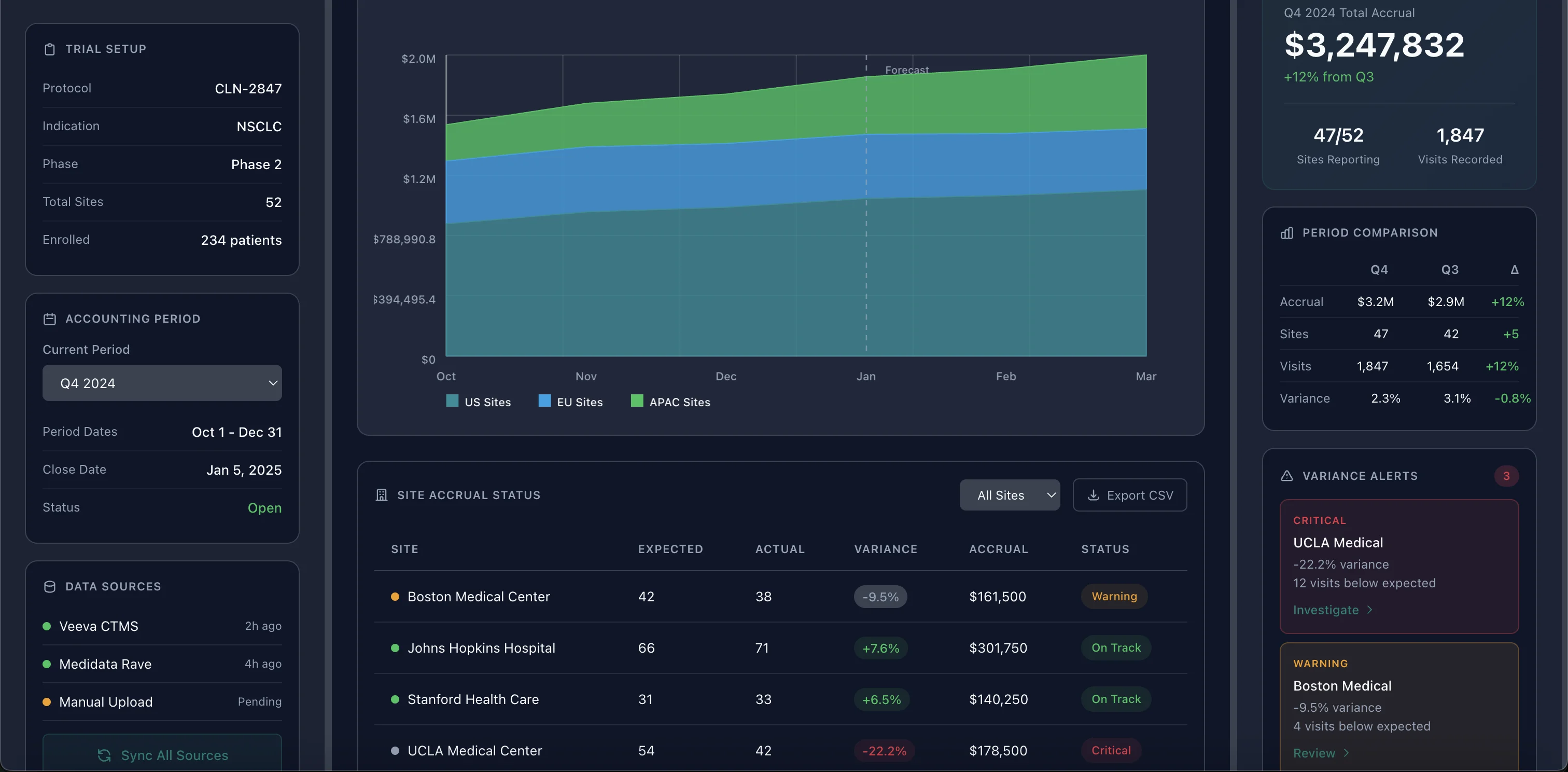The image size is (1568, 772).
Task: Click the Site Accrual Status calculator icon
Action: [381, 494]
